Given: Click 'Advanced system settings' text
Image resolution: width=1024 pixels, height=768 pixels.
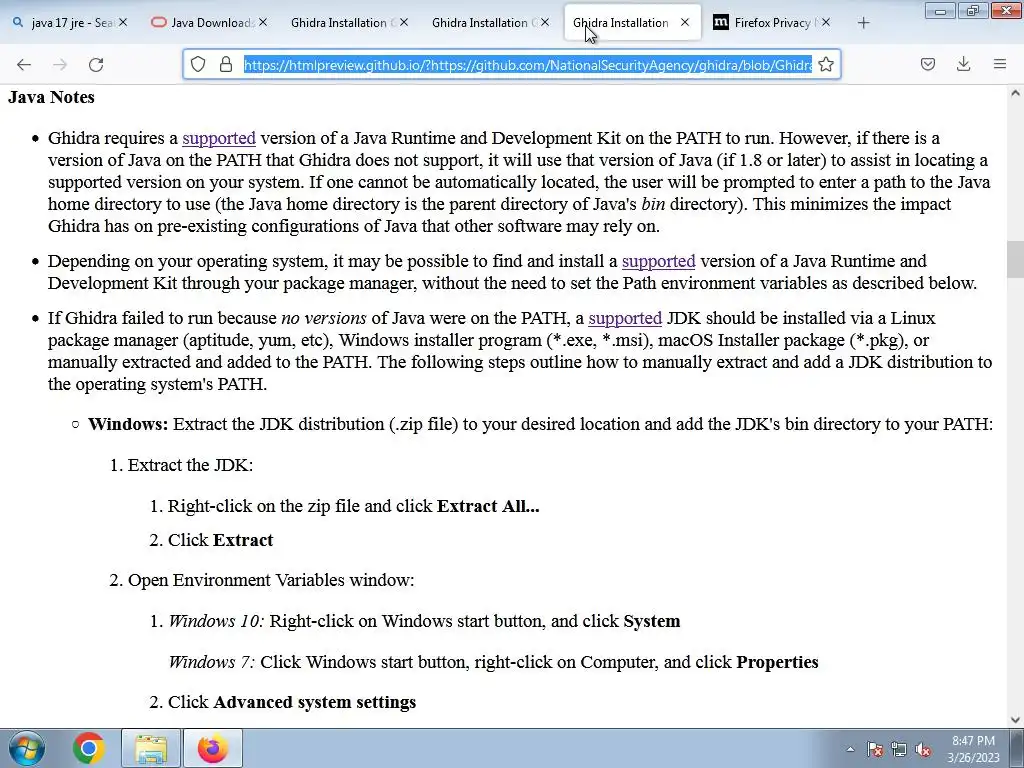Looking at the screenshot, I should (315, 702).
